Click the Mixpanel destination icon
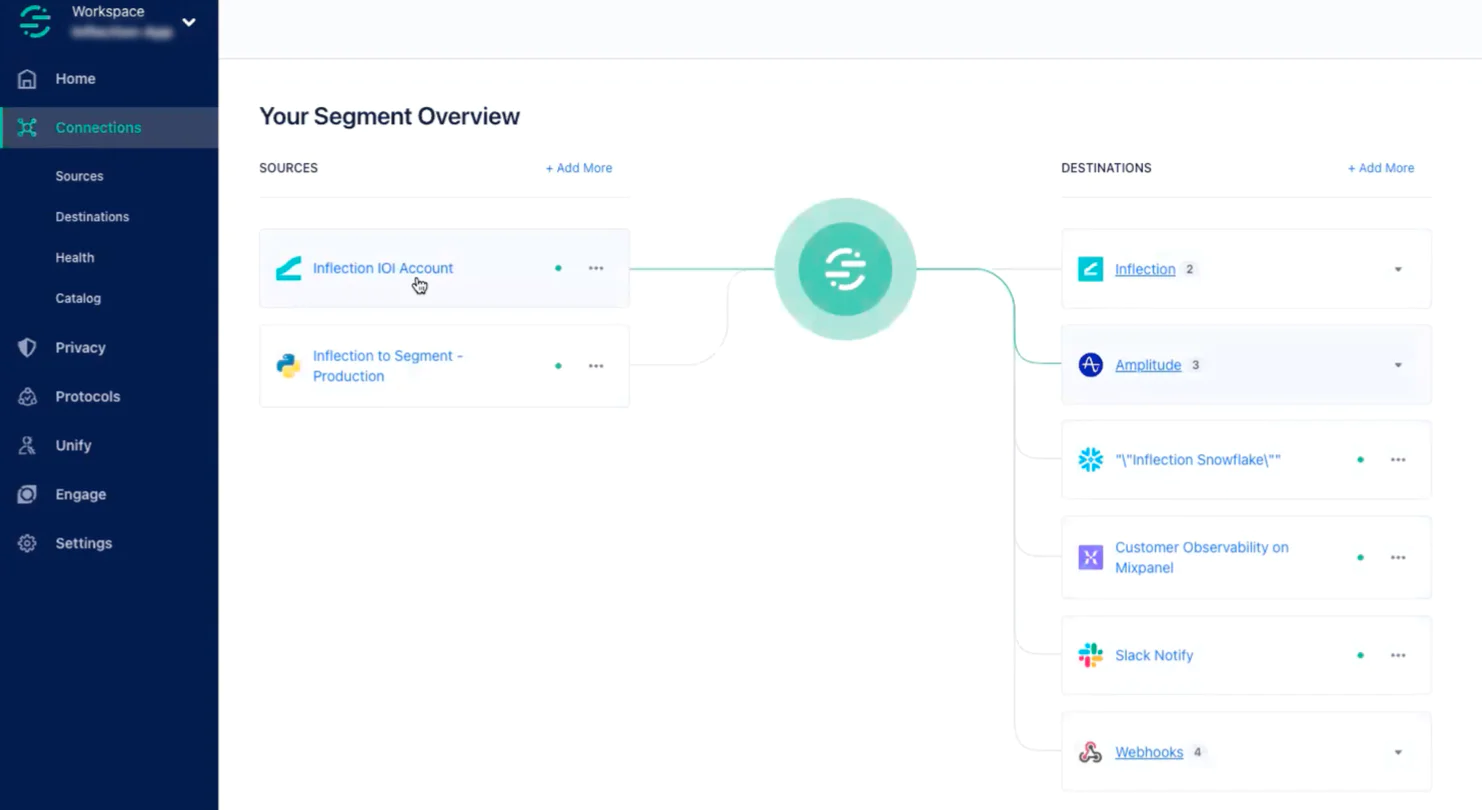Image resolution: width=1482 pixels, height=810 pixels. point(1090,558)
